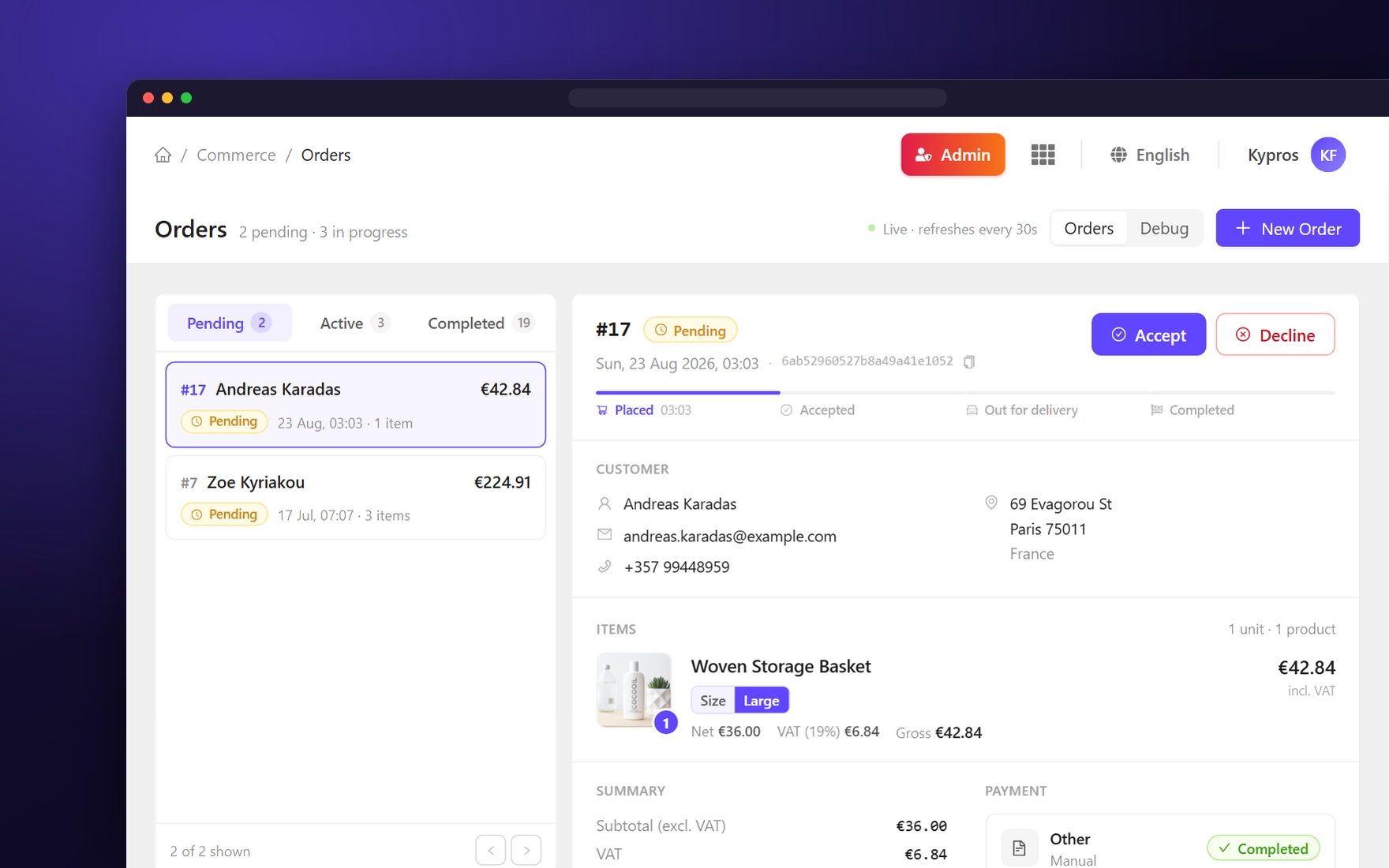
Task: Click the email andreas.karadas@example.com
Action: (730, 536)
